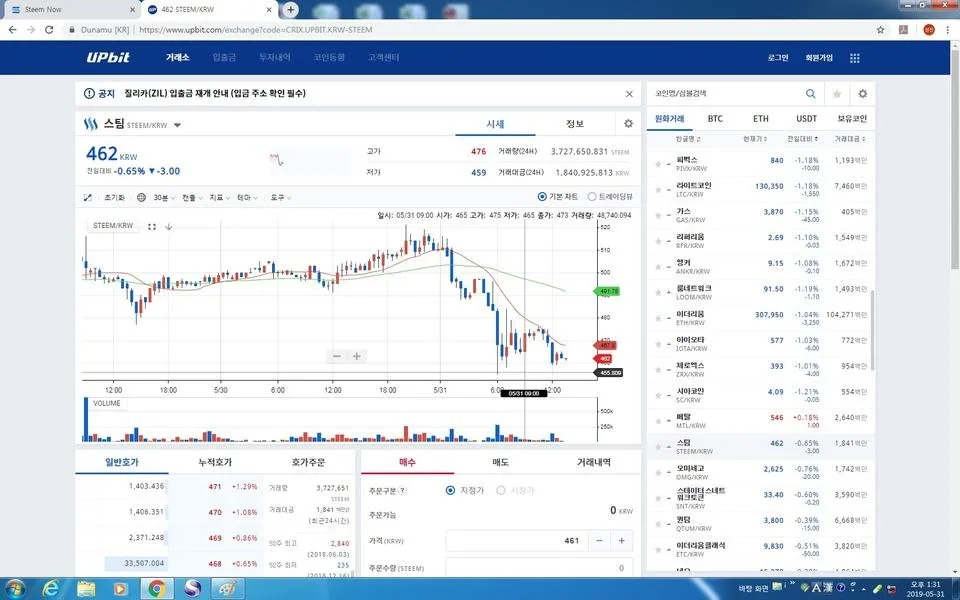
Task: Click 회원가입 in the header
Action: (819, 58)
